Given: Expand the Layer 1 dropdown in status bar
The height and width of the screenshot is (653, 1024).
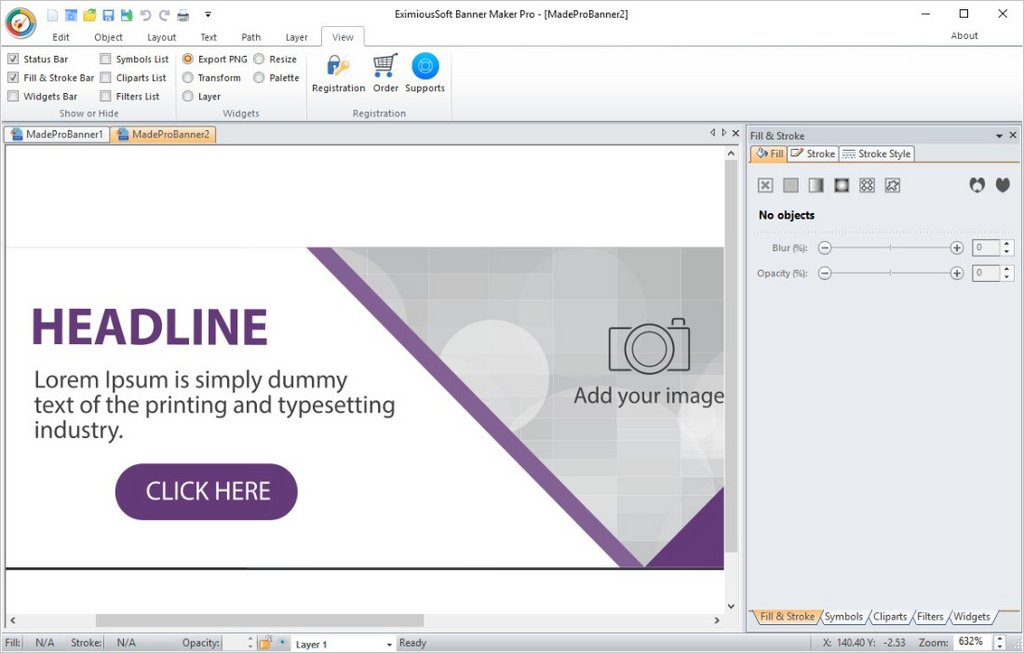Looking at the screenshot, I should pyautogui.click(x=389, y=645).
